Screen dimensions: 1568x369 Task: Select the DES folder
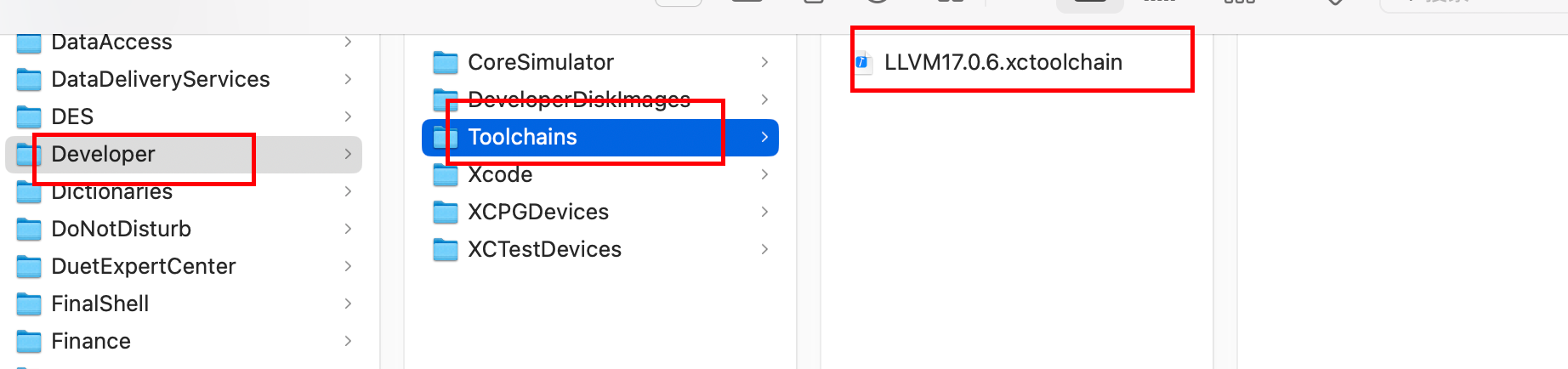[x=184, y=116]
